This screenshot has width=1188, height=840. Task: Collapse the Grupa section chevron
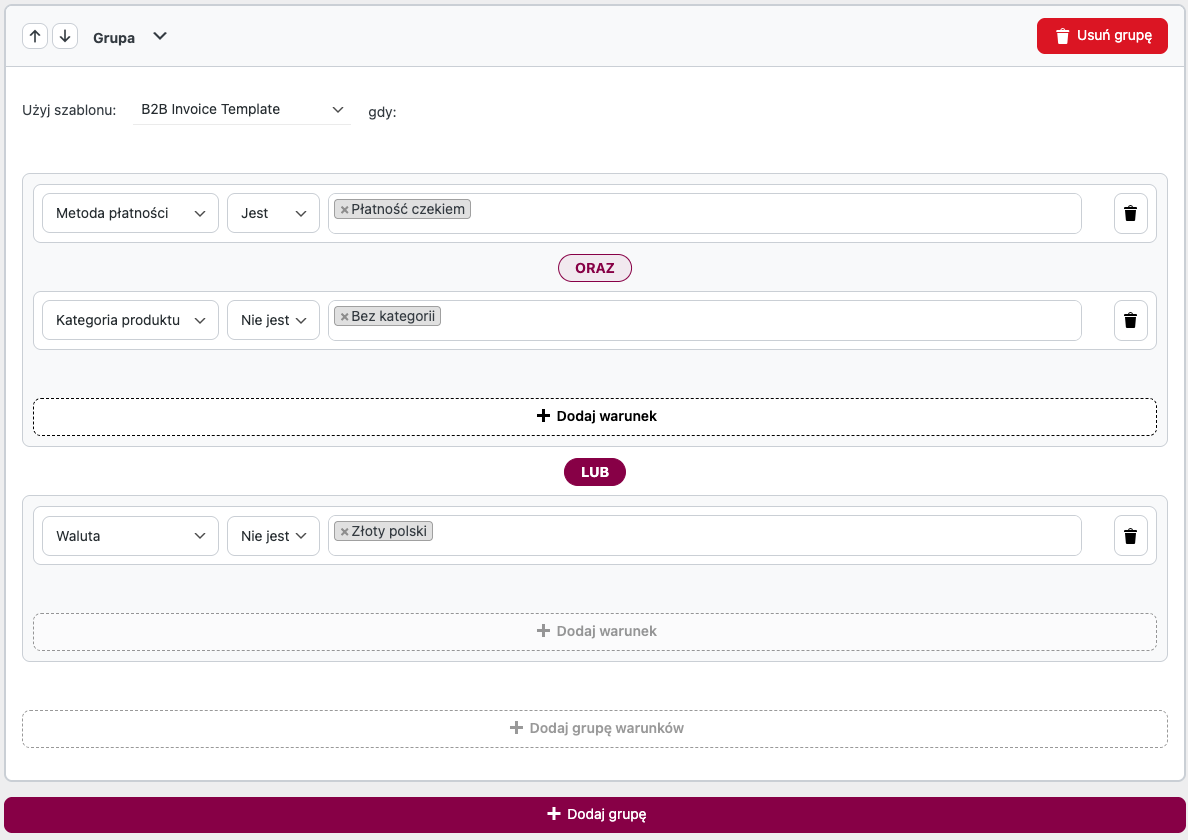[x=160, y=36]
